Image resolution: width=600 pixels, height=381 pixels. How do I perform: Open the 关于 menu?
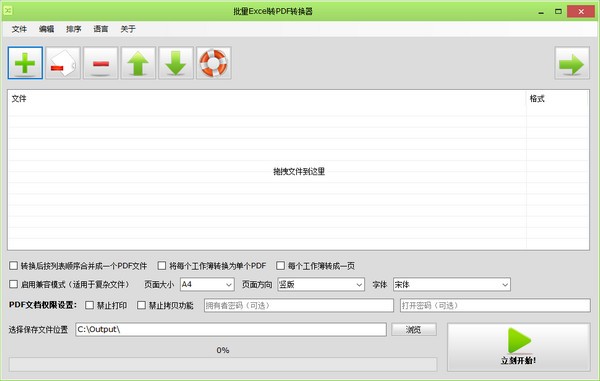128,29
